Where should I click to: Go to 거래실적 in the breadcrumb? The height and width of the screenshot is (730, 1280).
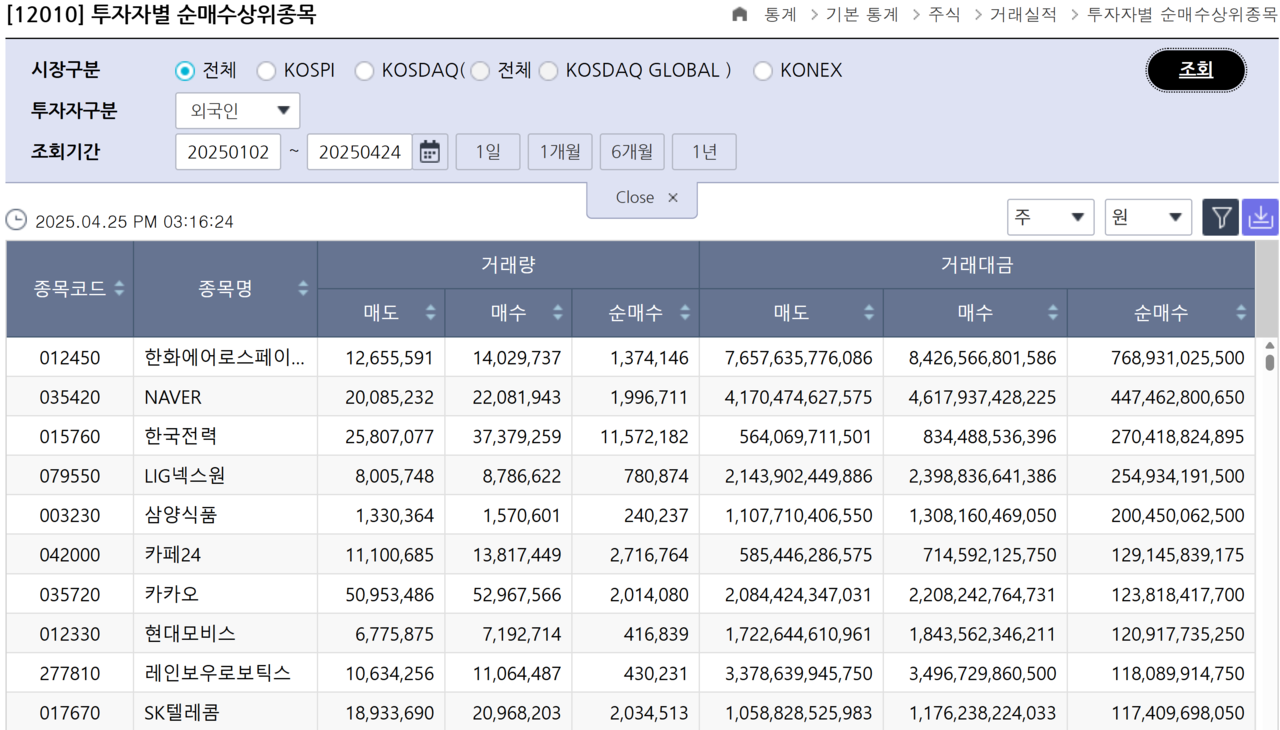point(1023,14)
